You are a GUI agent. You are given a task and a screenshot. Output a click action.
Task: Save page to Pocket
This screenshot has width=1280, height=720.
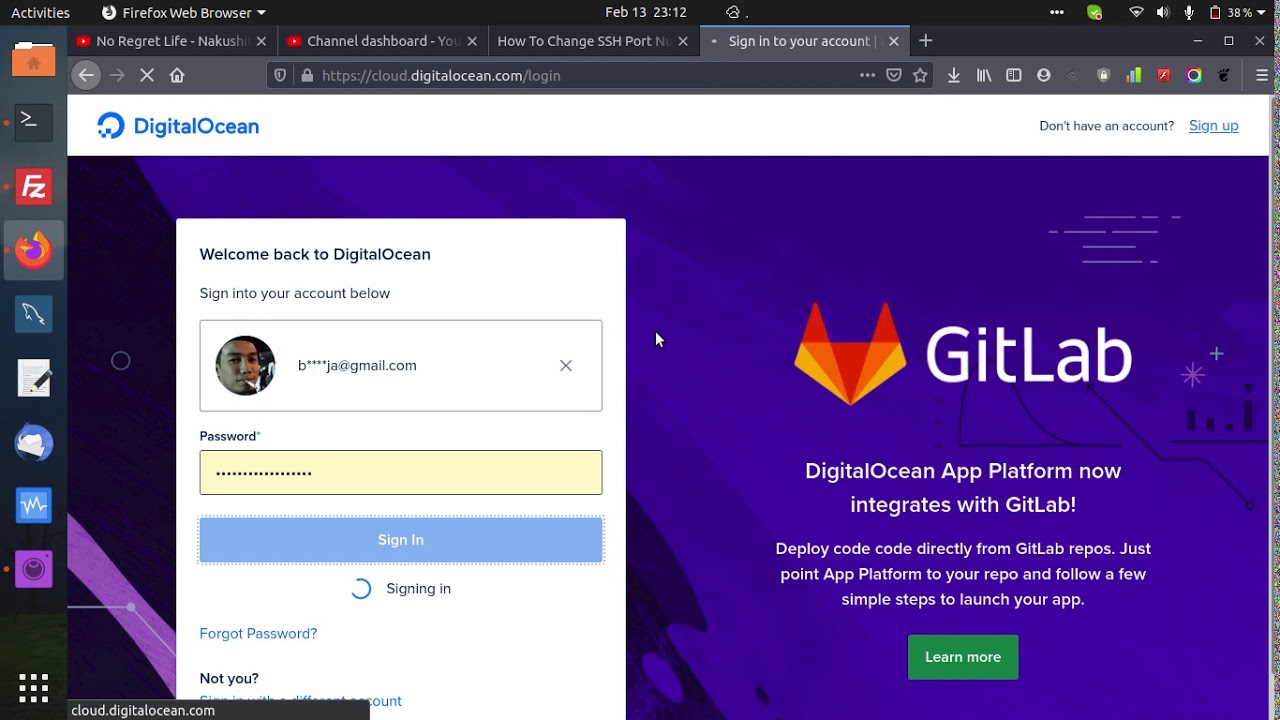[x=894, y=75]
